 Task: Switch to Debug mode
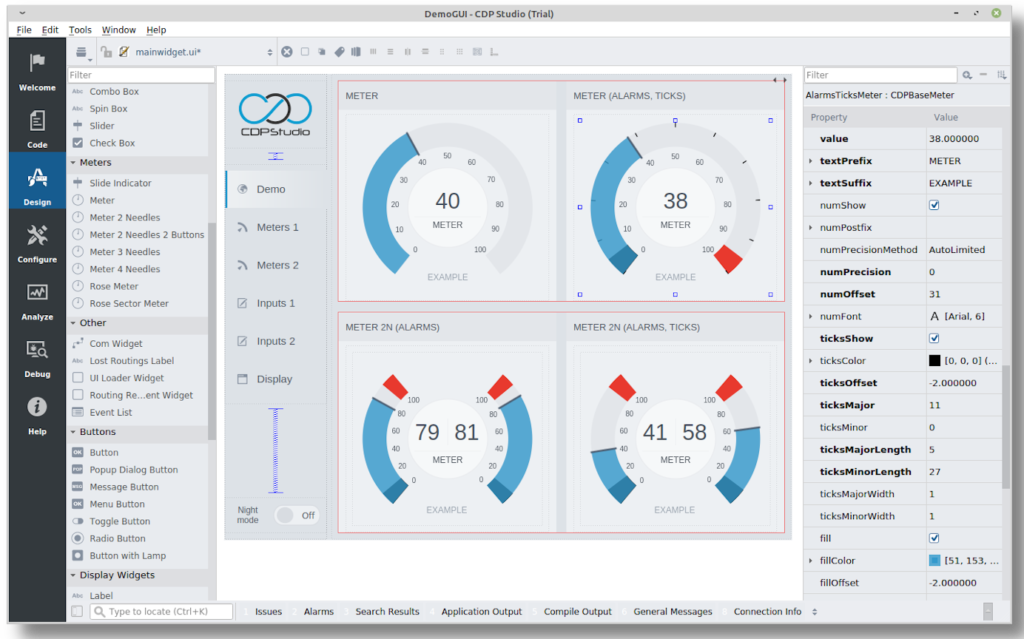[x=37, y=358]
